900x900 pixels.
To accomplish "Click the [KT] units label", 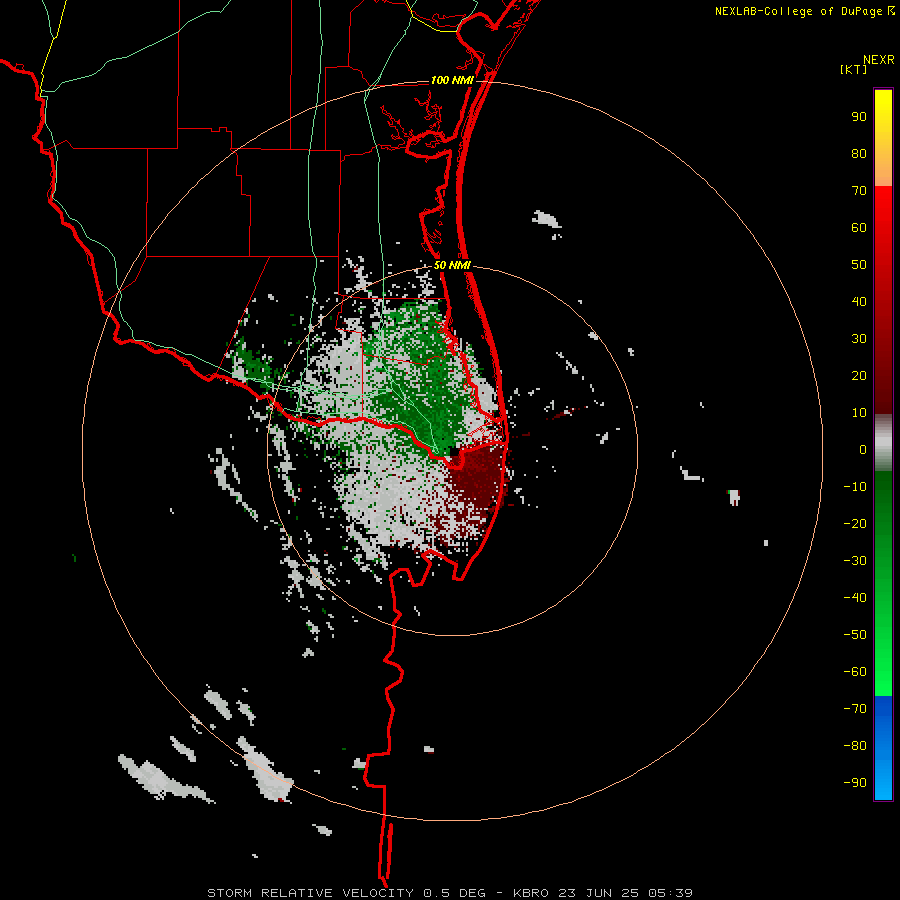I will pyautogui.click(x=854, y=69).
